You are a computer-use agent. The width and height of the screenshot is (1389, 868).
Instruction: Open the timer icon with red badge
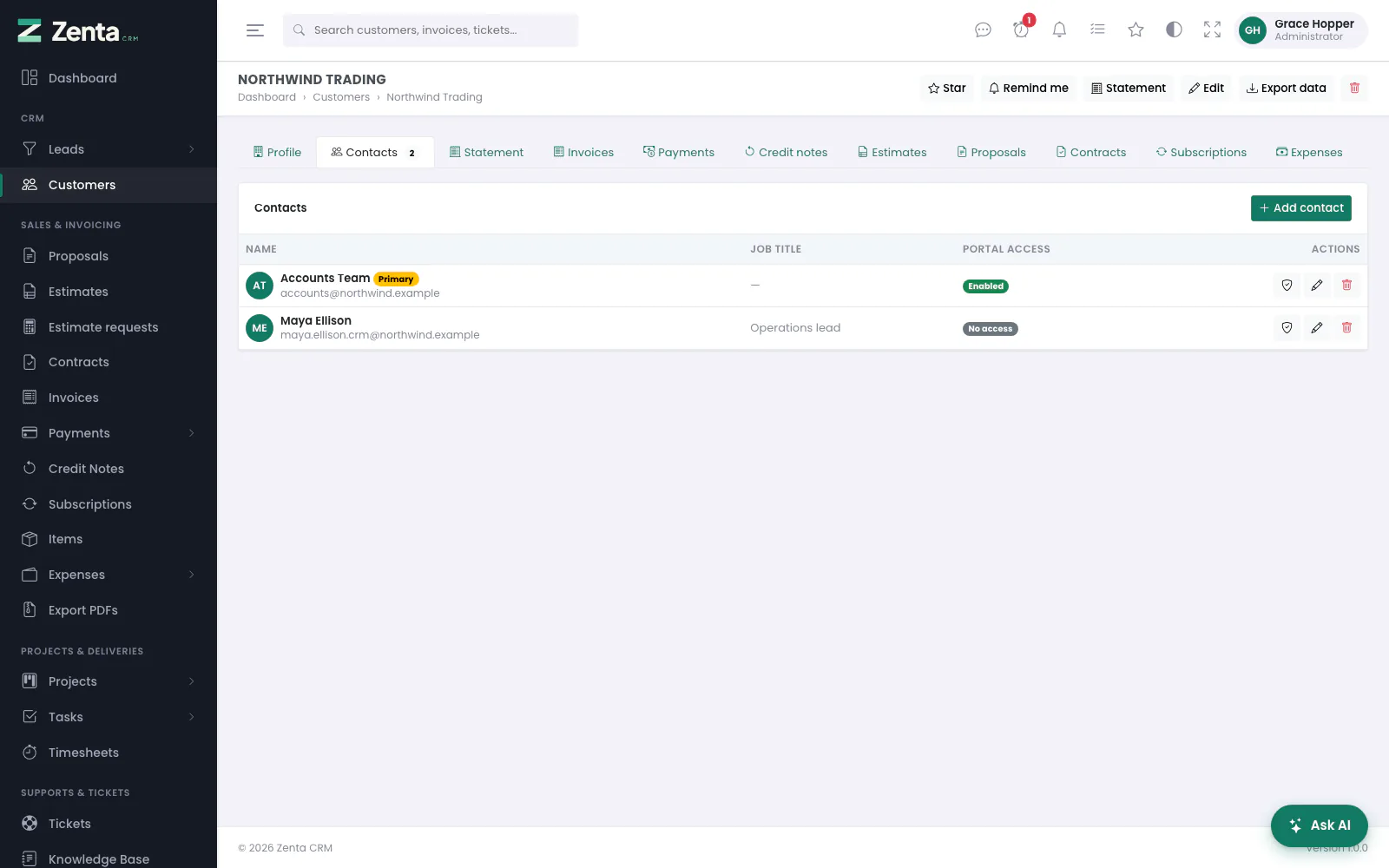click(x=1021, y=30)
